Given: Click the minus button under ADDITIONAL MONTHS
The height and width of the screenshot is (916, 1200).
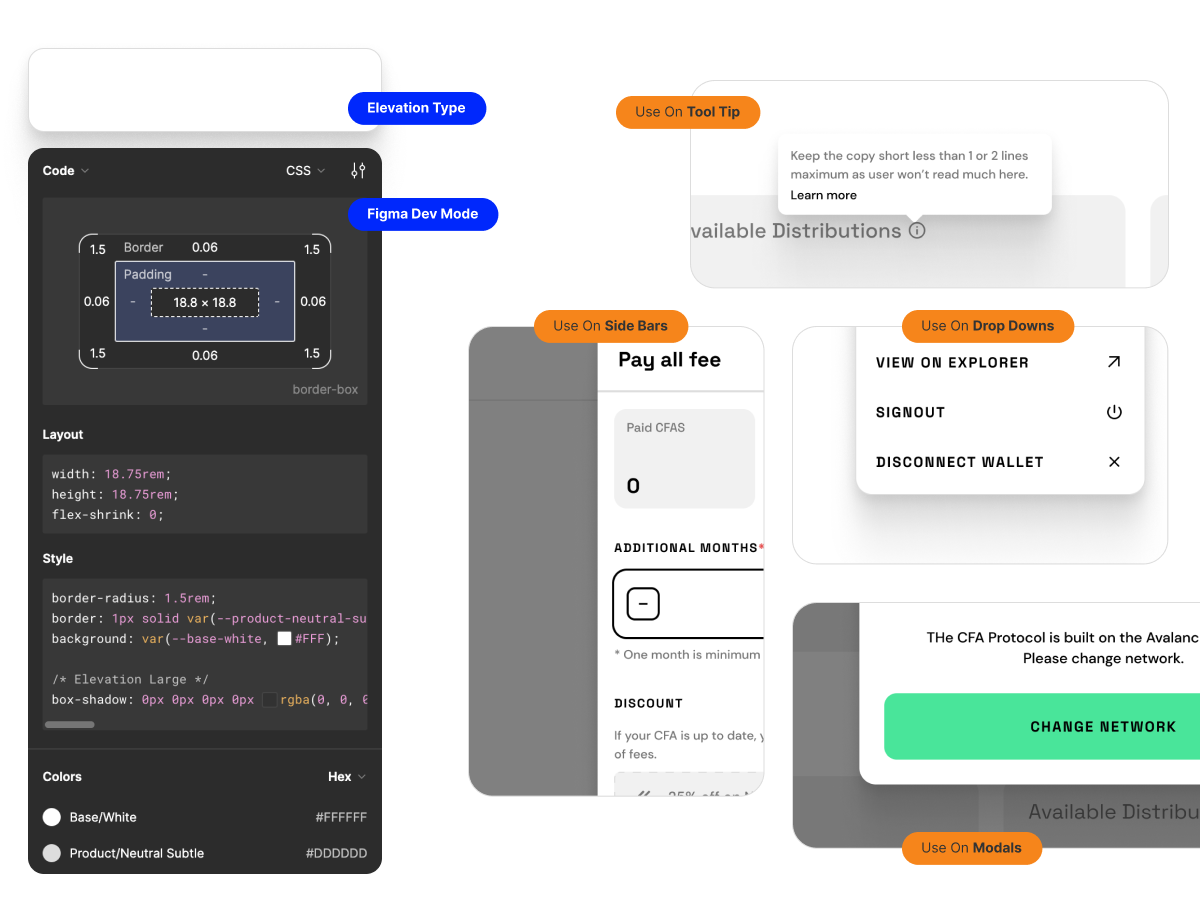Looking at the screenshot, I should coord(641,604).
